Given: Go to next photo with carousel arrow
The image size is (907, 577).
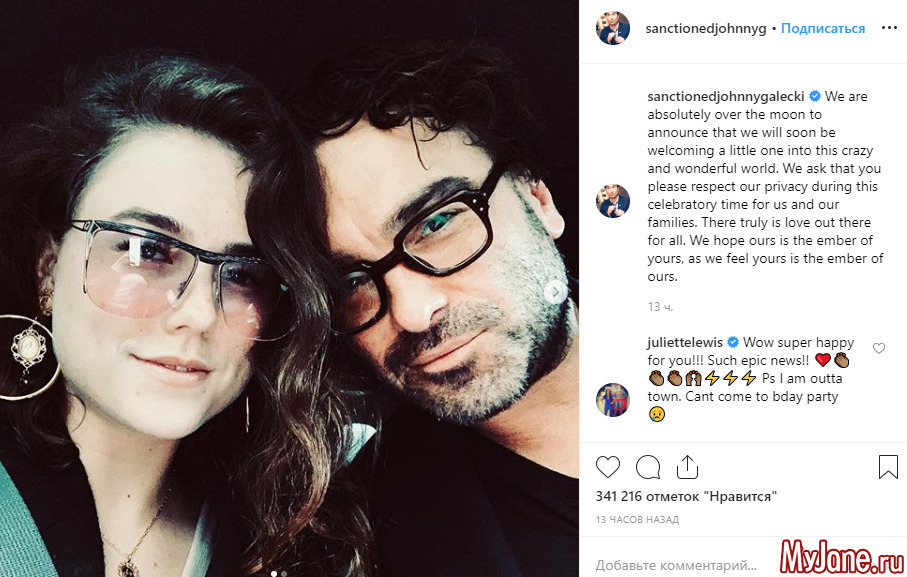Looking at the screenshot, I should [556, 291].
